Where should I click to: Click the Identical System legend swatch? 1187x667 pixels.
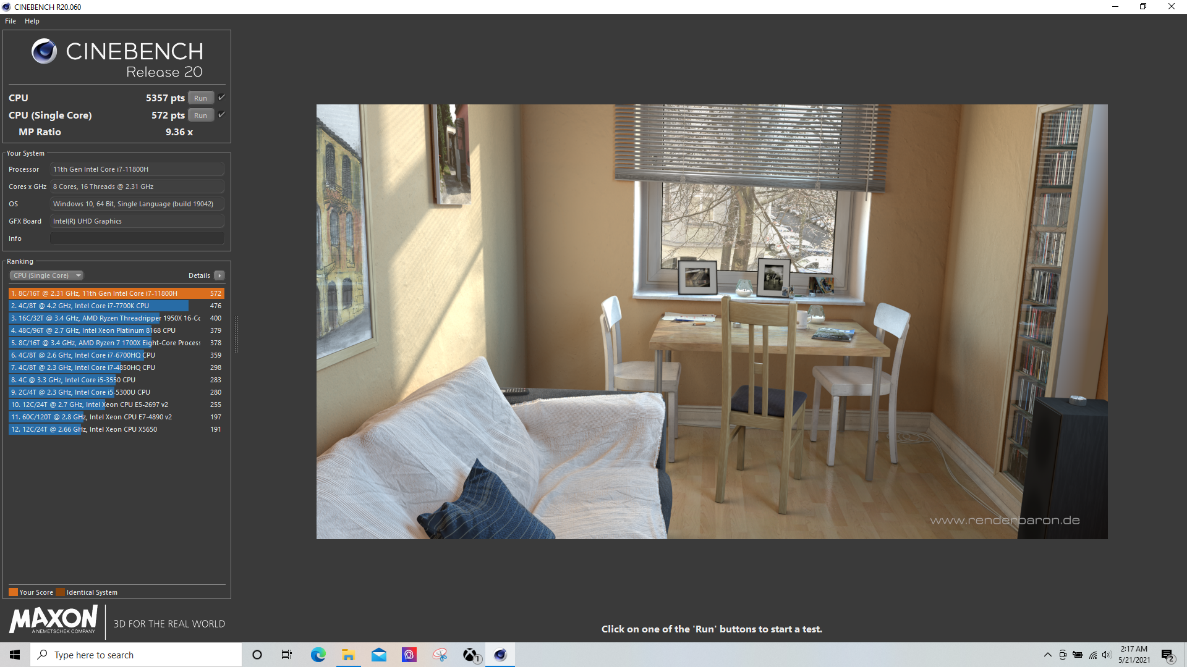tap(61, 592)
